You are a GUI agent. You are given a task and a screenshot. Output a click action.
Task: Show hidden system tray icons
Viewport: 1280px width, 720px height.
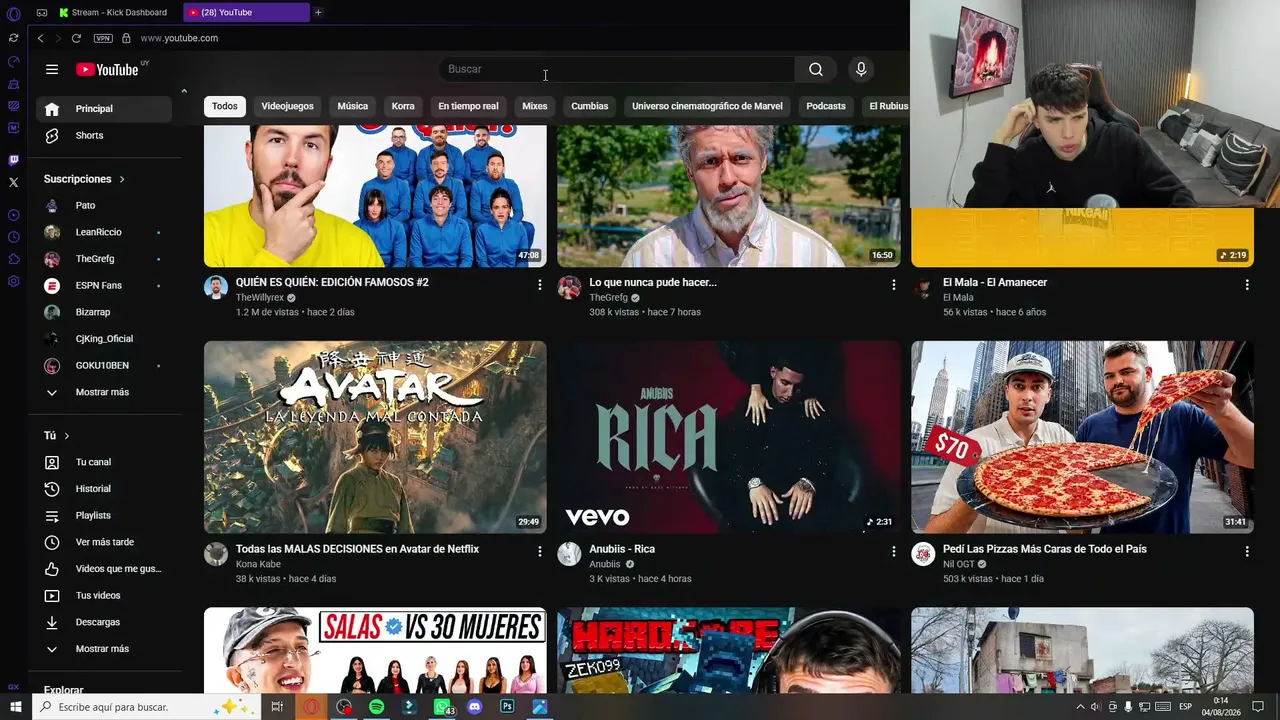[1080, 707]
